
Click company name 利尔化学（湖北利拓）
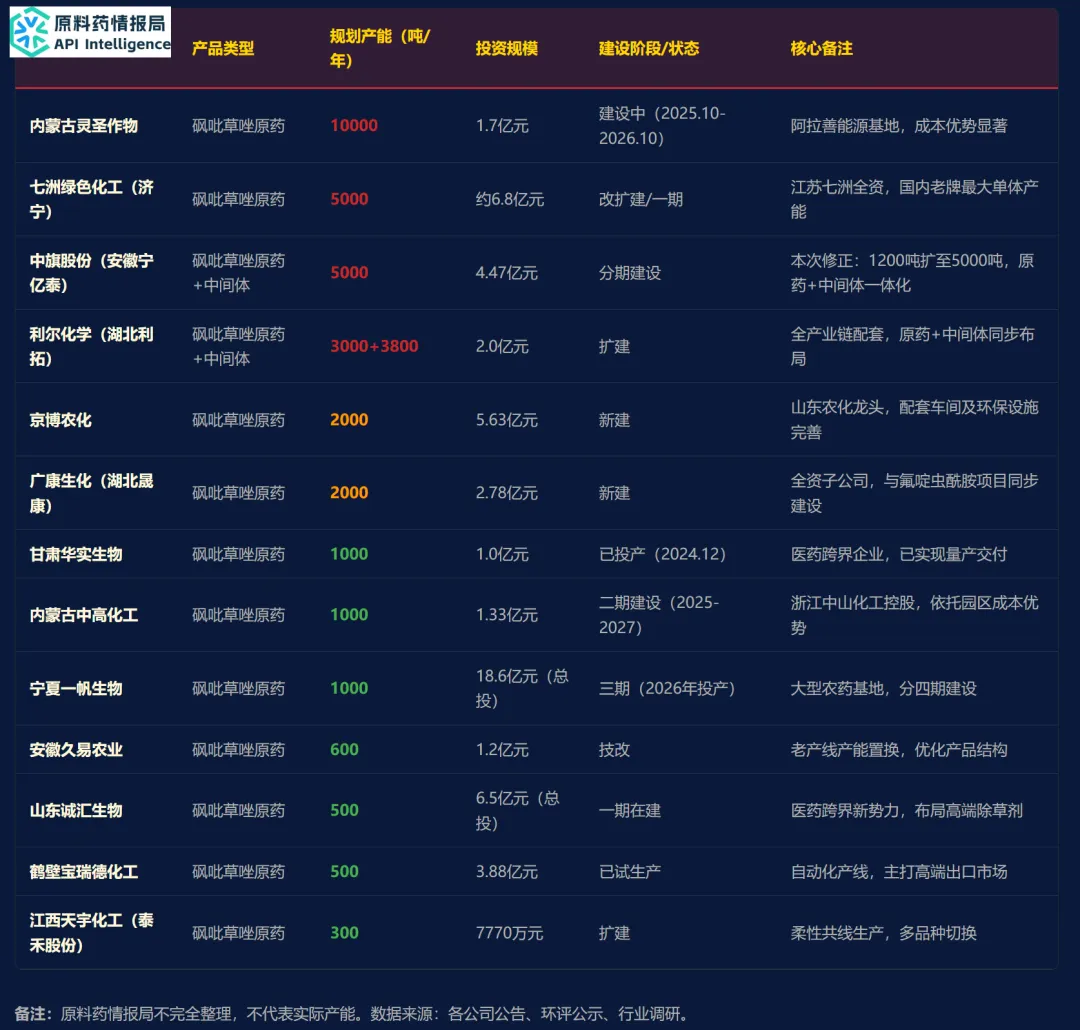(x=92, y=347)
